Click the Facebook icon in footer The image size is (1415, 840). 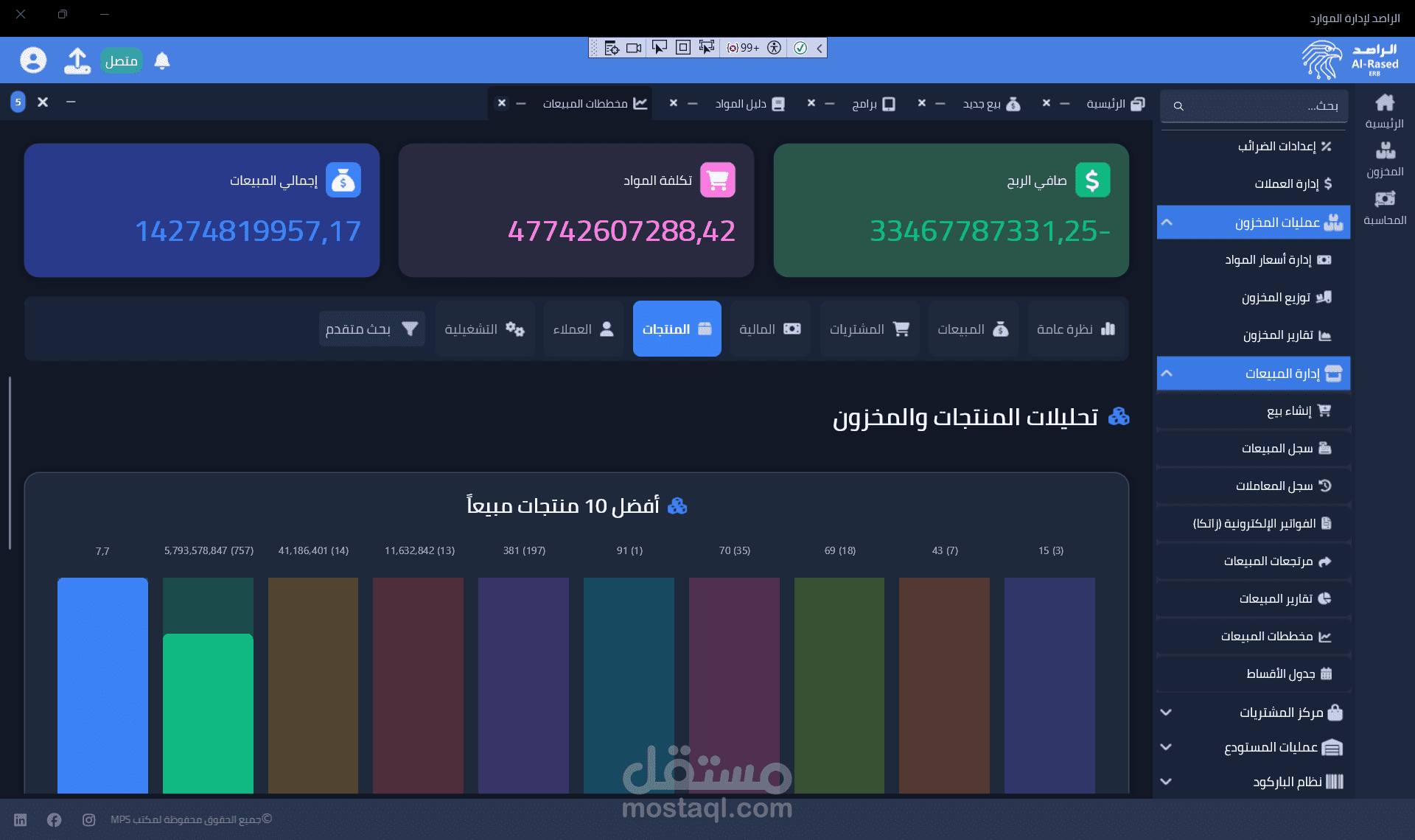tap(54, 819)
